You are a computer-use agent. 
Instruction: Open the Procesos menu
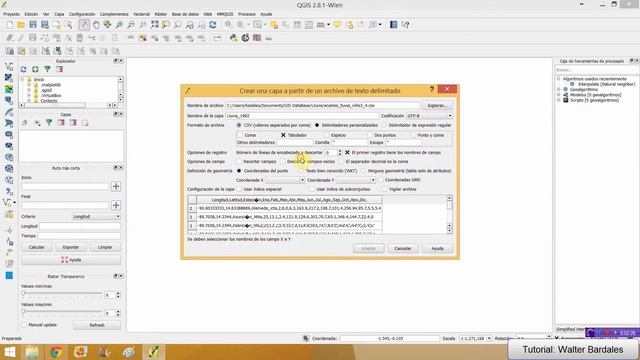pyautogui.click(x=247, y=14)
